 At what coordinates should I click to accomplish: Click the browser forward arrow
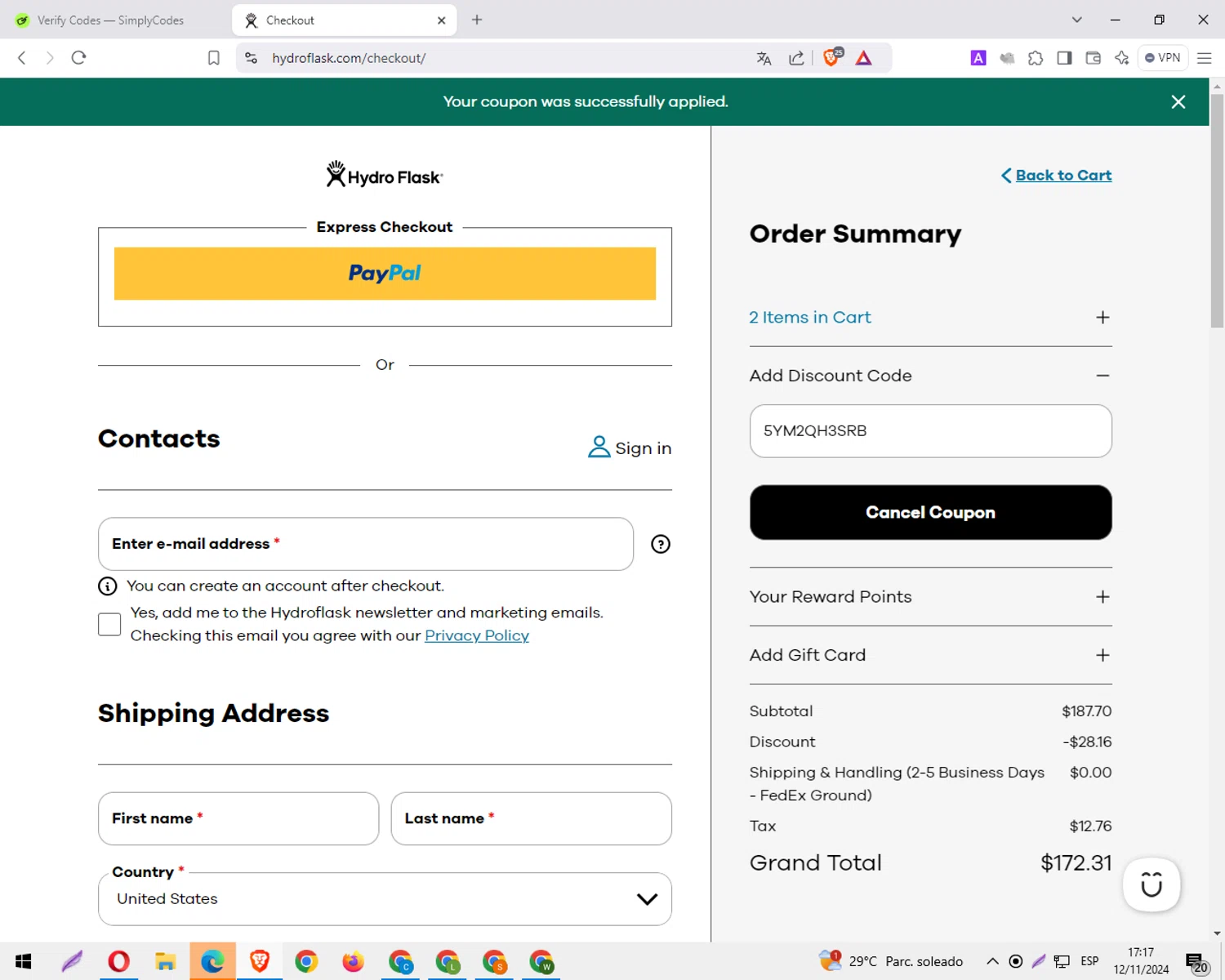tap(50, 58)
